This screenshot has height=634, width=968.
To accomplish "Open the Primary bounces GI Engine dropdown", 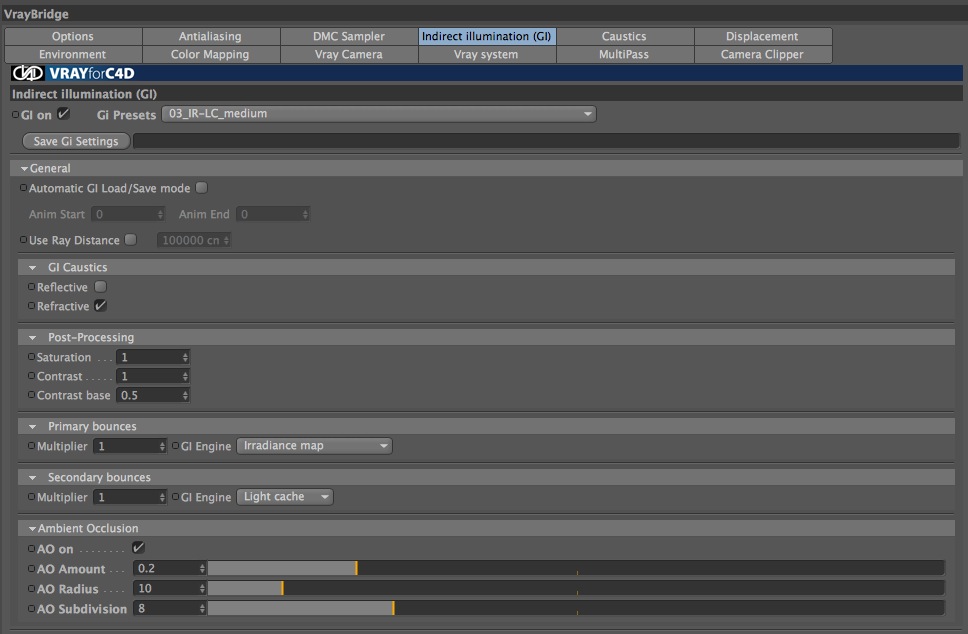I will 314,446.
